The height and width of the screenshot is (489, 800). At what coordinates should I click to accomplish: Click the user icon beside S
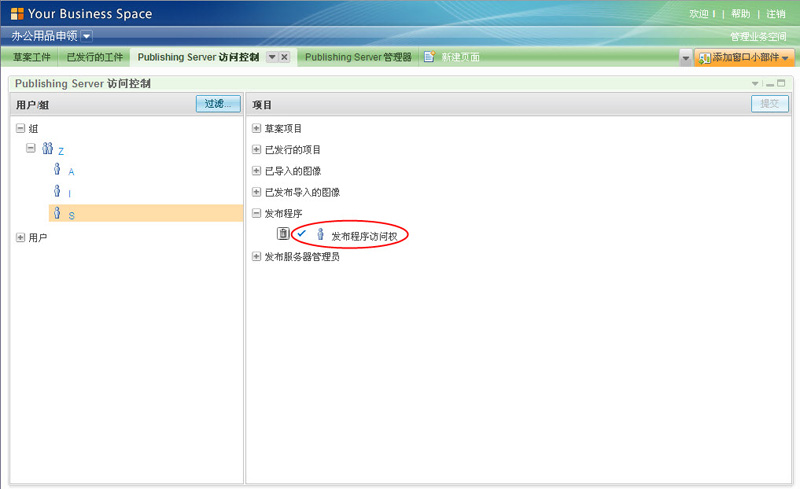point(57,212)
